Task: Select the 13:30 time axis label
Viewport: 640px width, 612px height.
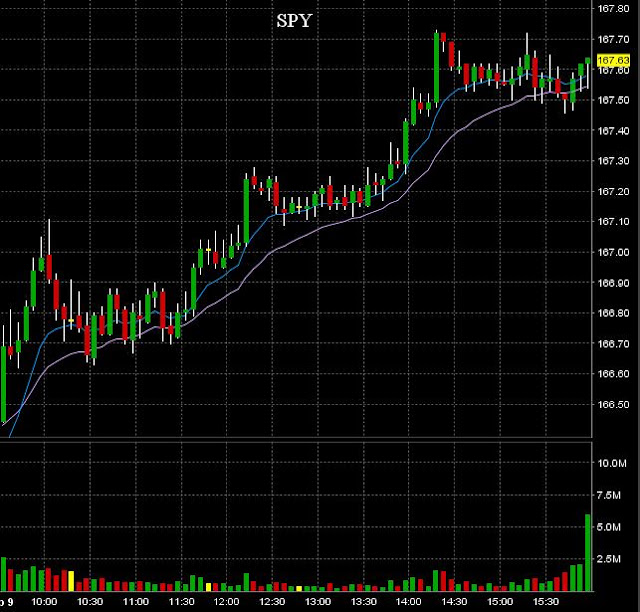Action: tap(364, 602)
